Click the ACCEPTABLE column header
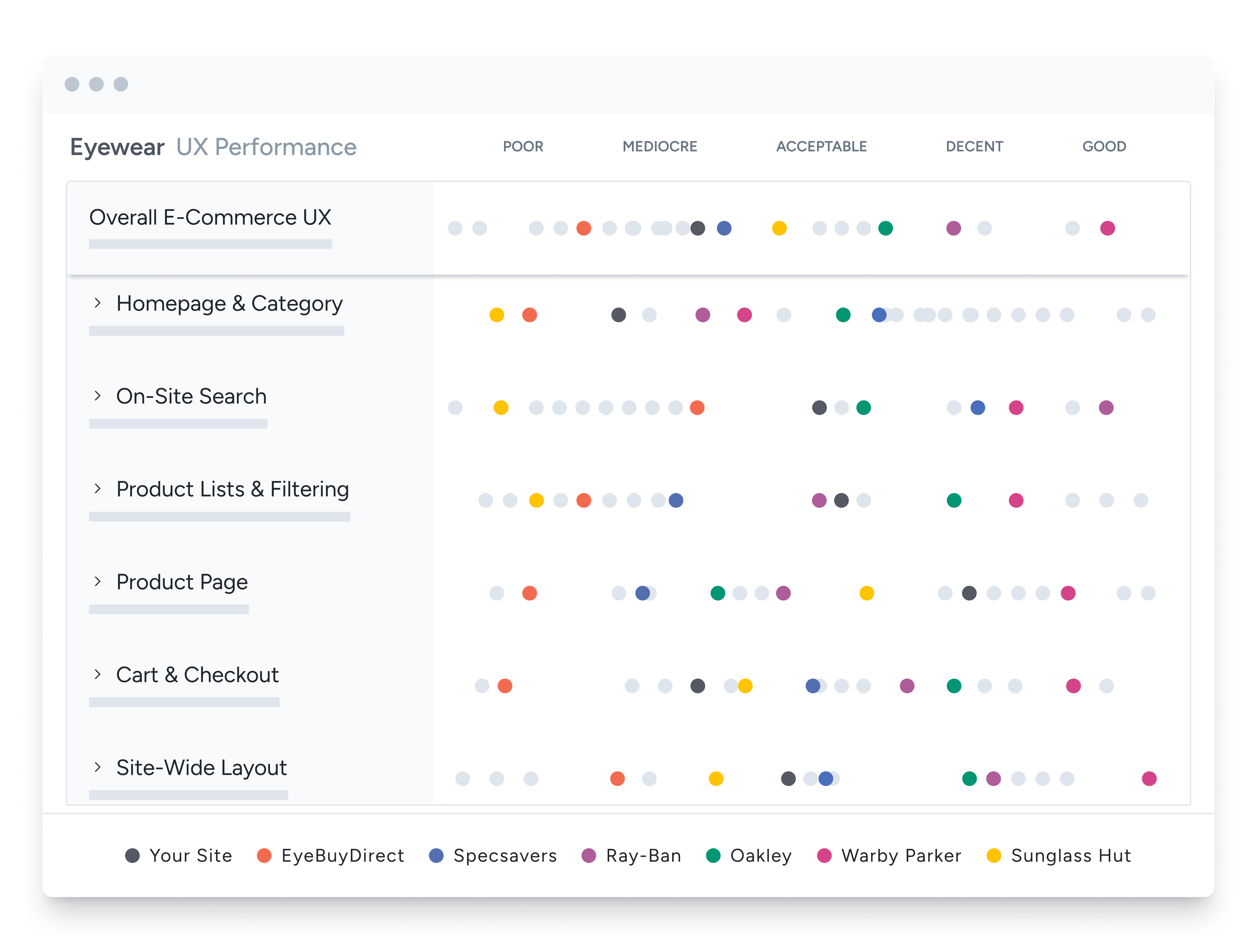The width and height of the screenshot is (1257, 952). (821, 147)
